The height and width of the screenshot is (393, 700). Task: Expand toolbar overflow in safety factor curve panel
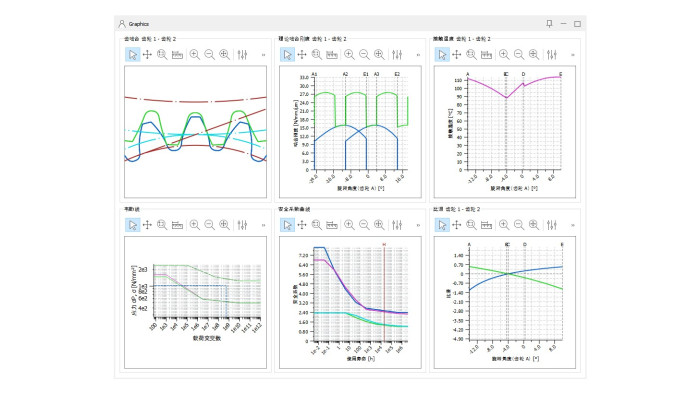point(418,225)
